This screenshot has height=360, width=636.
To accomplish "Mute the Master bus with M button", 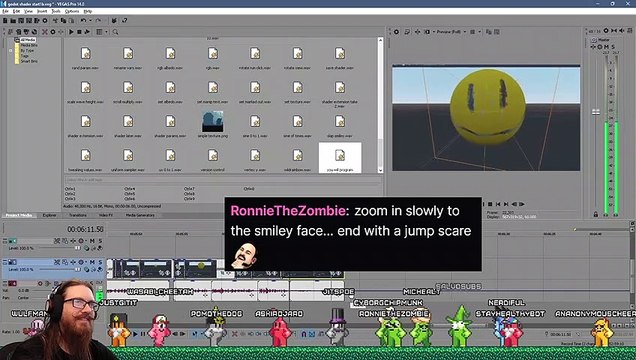I will (607, 47).
